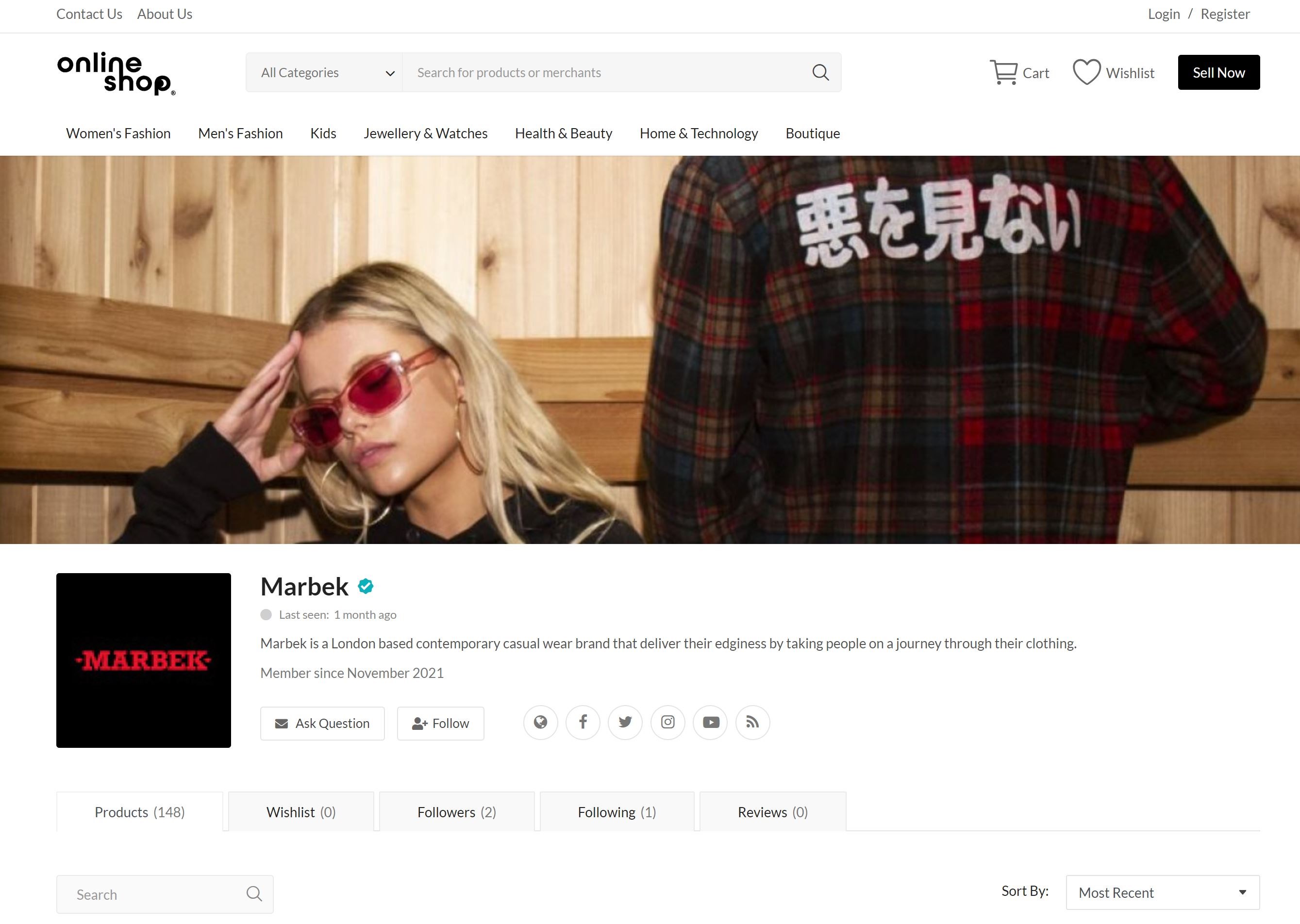The height and width of the screenshot is (924, 1300).
Task: Switch to the Reviews tab
Action: tap(772, 812)
